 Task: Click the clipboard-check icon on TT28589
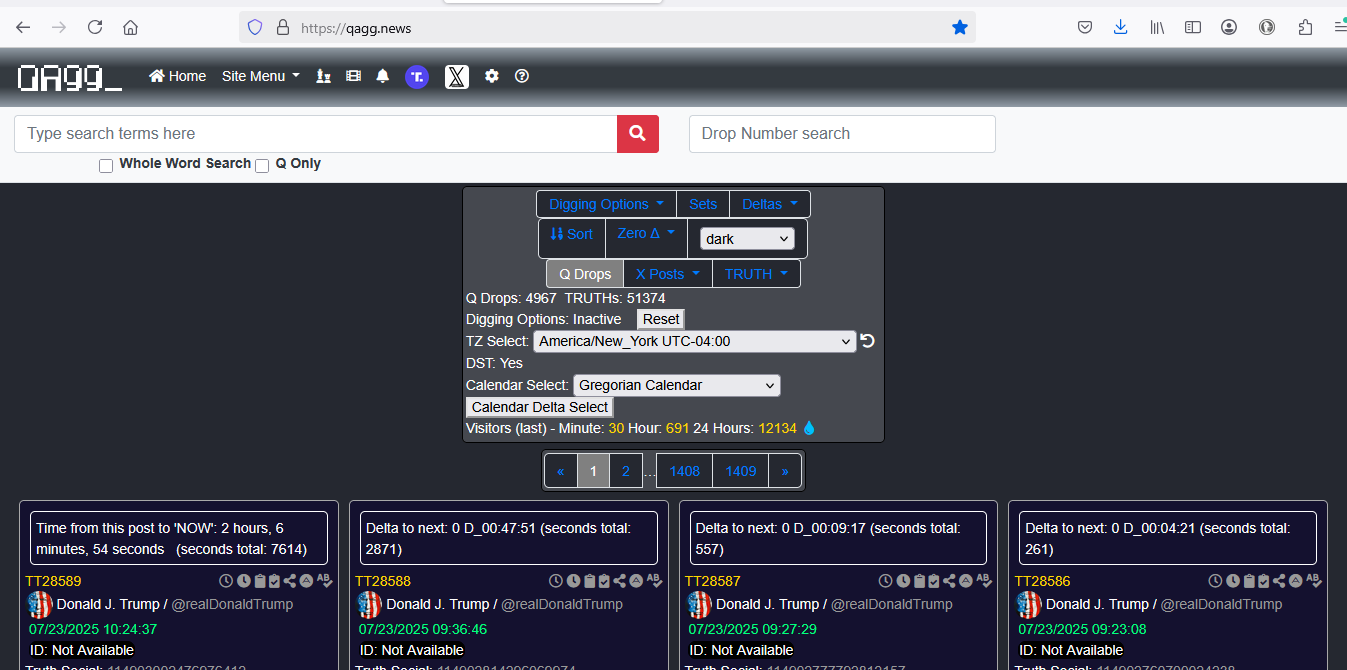coord(274,581)
